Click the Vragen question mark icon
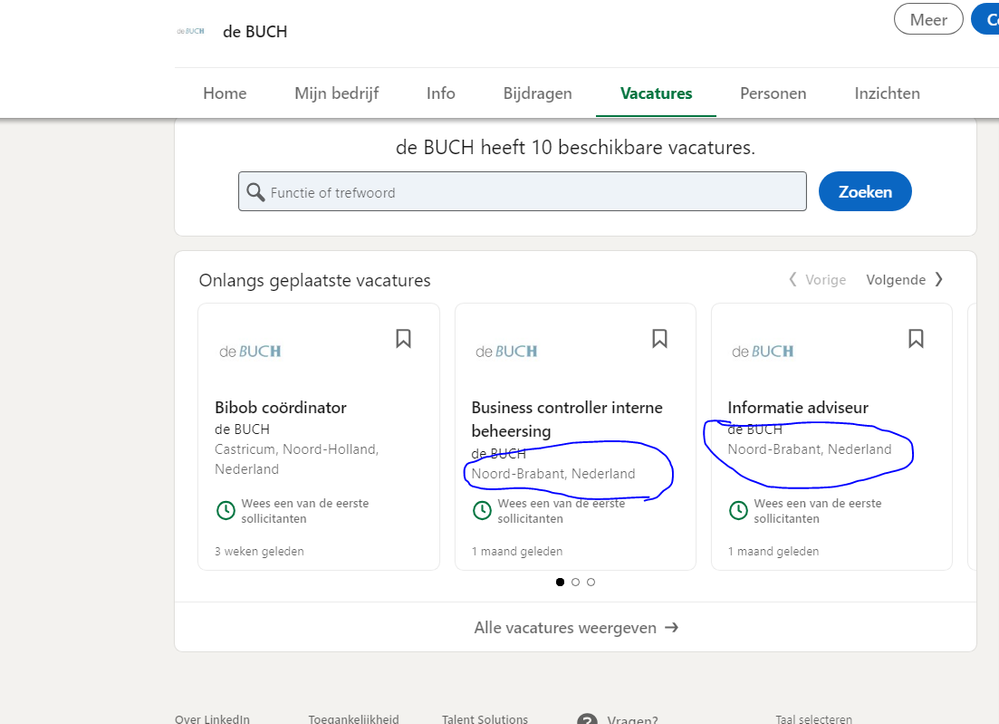Viewport: 999px width, 724px height. point(587,719)
